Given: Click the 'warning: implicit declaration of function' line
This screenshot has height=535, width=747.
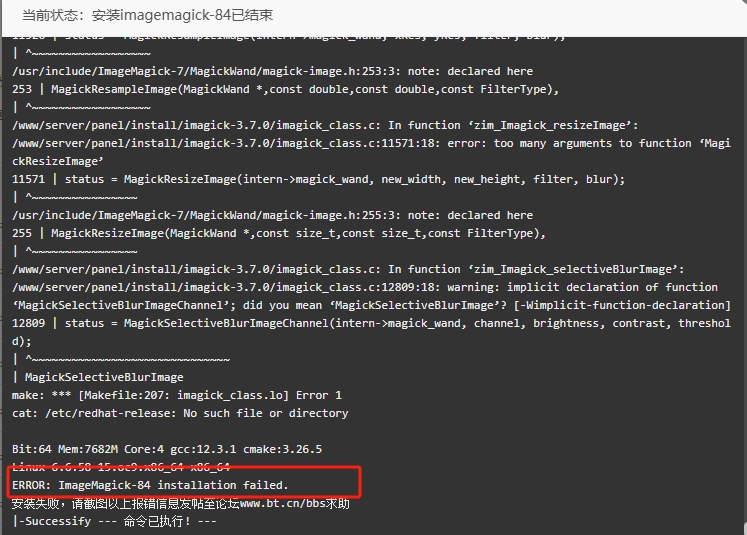Looking at the screenshot, I should [365, 287].
